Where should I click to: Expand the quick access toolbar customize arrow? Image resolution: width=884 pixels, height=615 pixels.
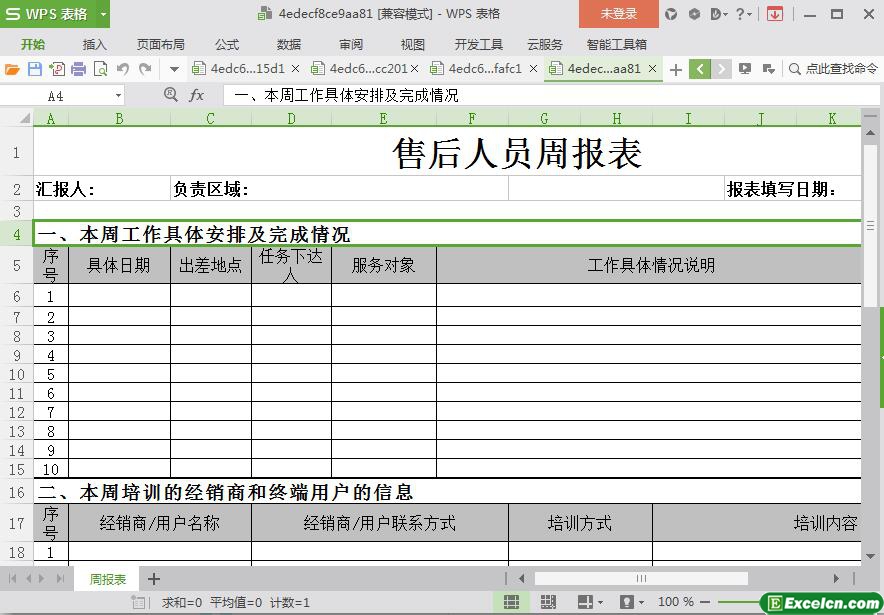pyautogui.click(x=174, y=69)
